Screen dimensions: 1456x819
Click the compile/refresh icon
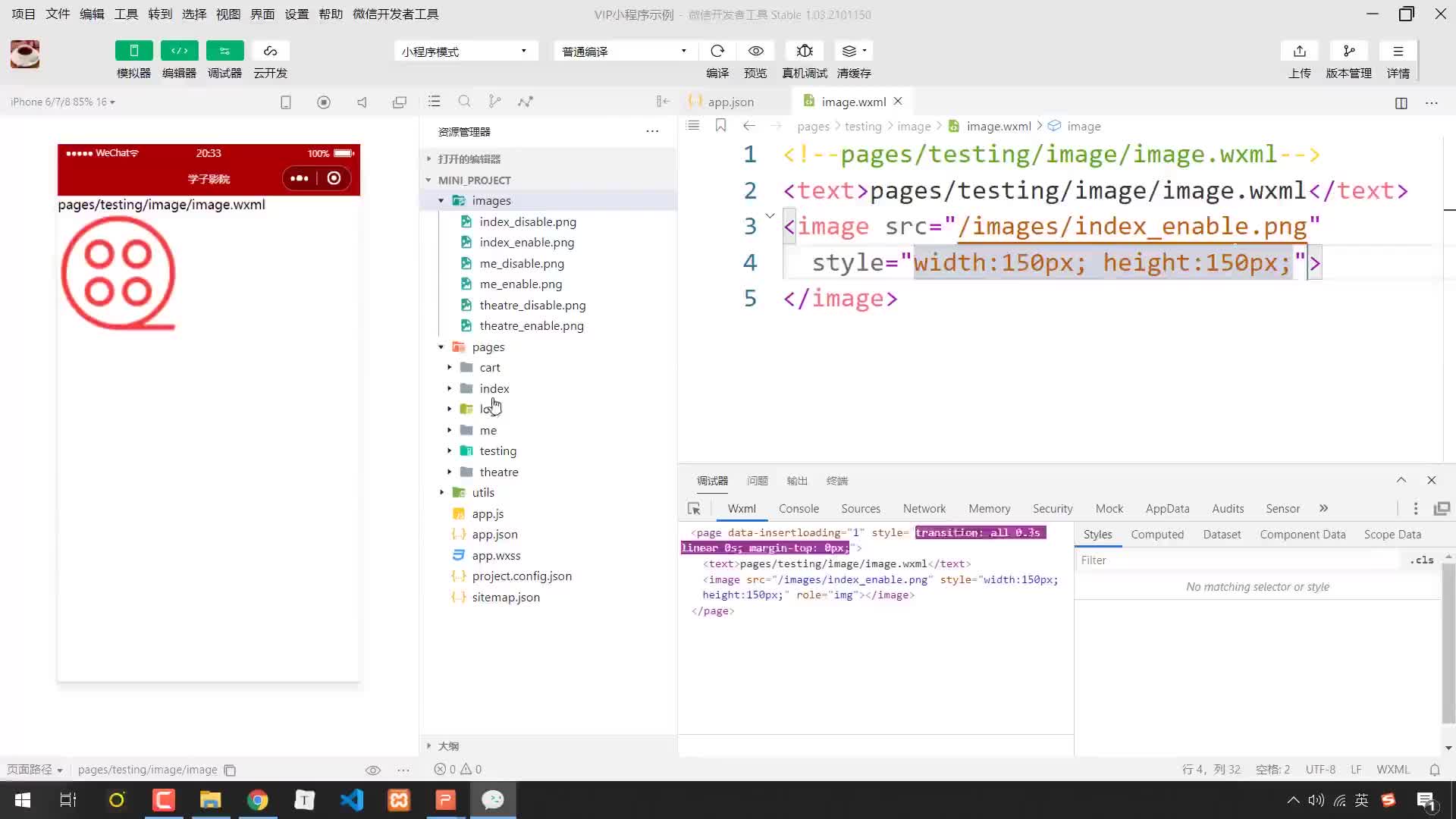(718, 51)
